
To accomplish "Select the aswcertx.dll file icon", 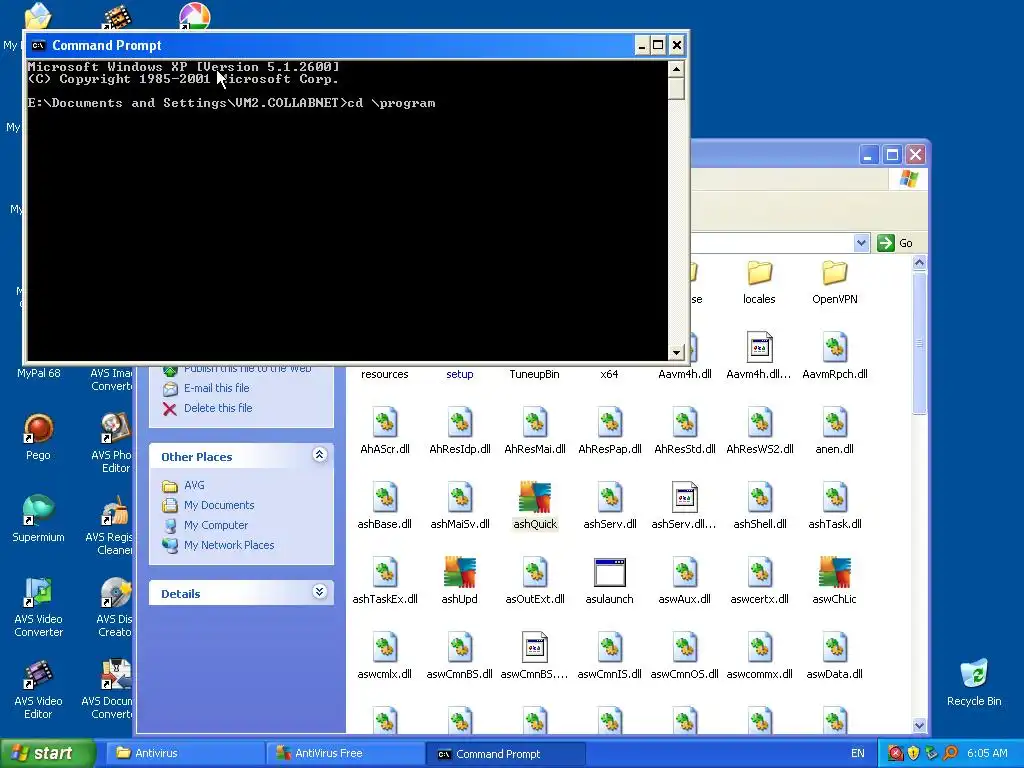I will pos(760,573).
